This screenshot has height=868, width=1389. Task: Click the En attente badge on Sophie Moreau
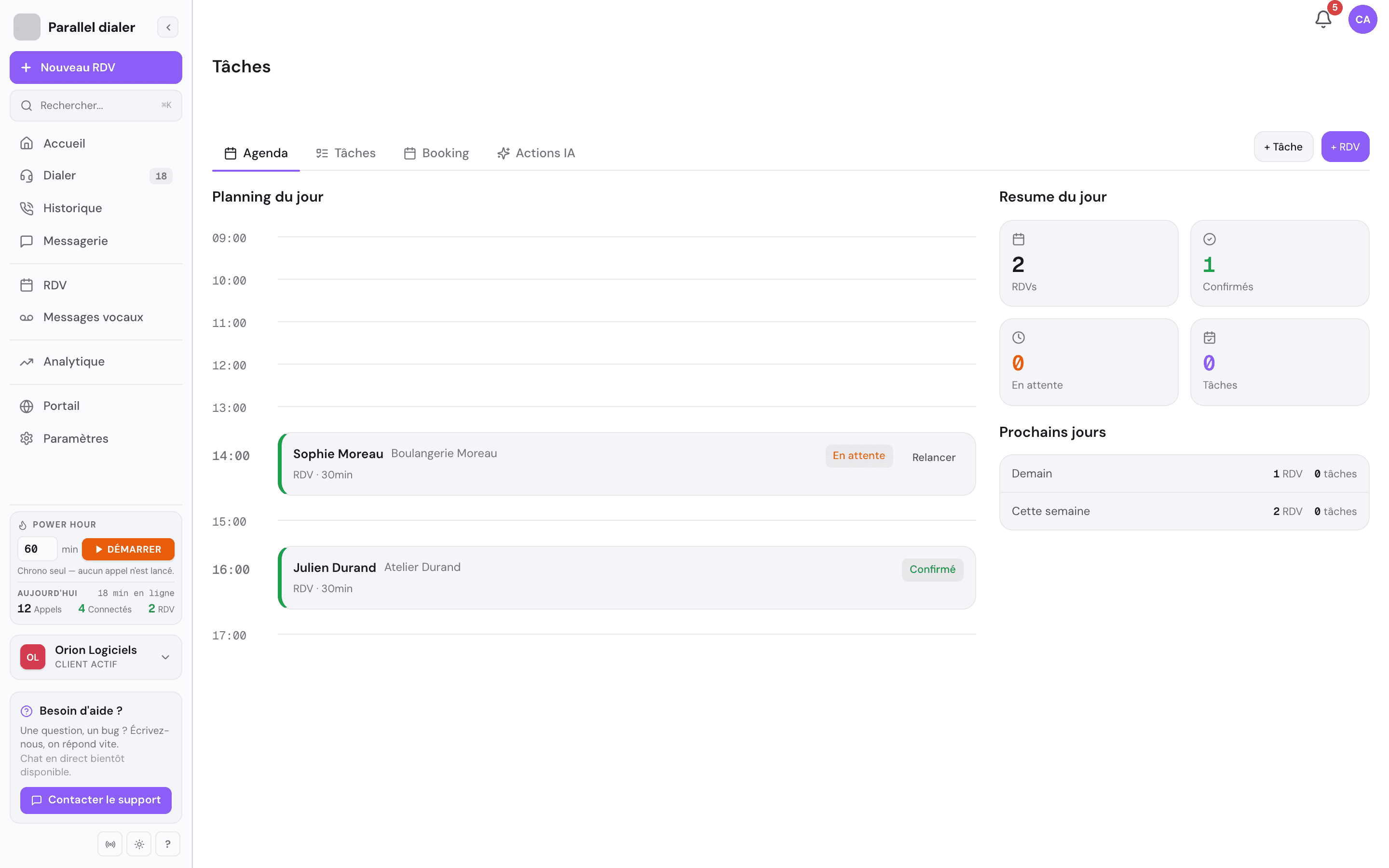click(858, 456)
